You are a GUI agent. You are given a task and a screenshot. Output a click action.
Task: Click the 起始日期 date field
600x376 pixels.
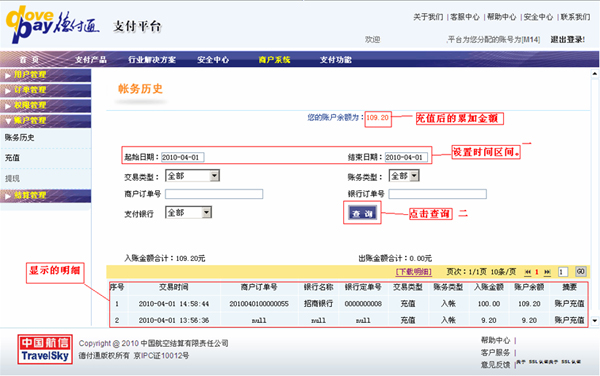click(x=183, y=157)
